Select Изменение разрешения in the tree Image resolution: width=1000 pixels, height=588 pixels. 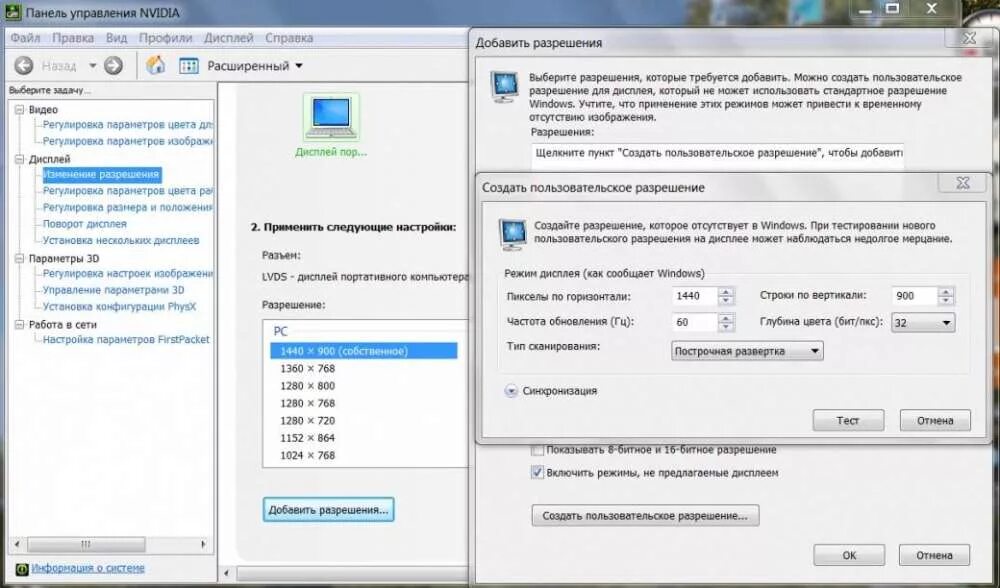pos(101,174)
